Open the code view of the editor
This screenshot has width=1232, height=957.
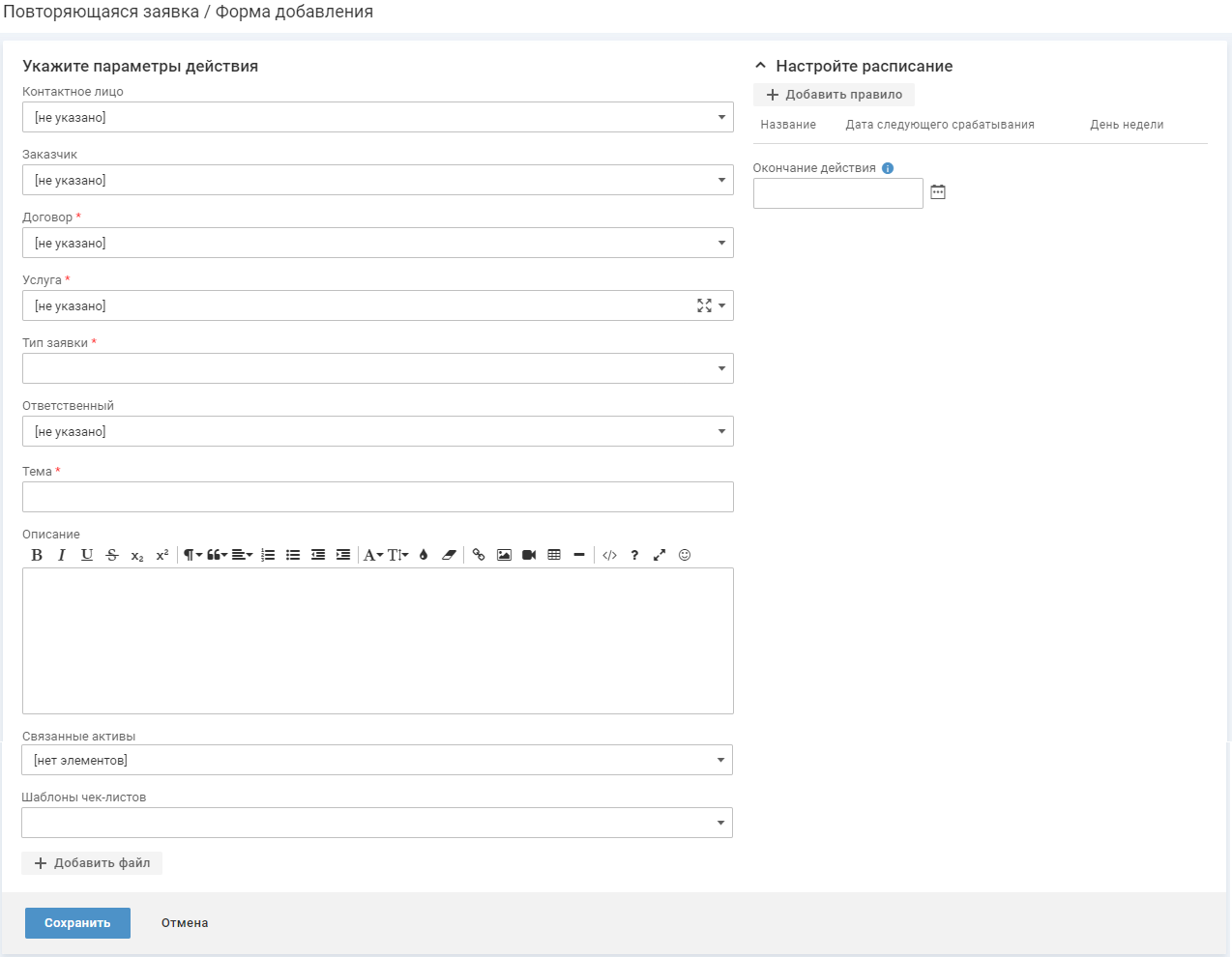tap(609, 555)
